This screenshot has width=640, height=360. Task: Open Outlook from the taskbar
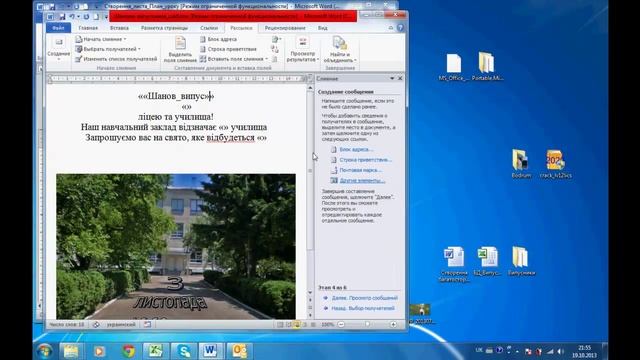point(239,351)
